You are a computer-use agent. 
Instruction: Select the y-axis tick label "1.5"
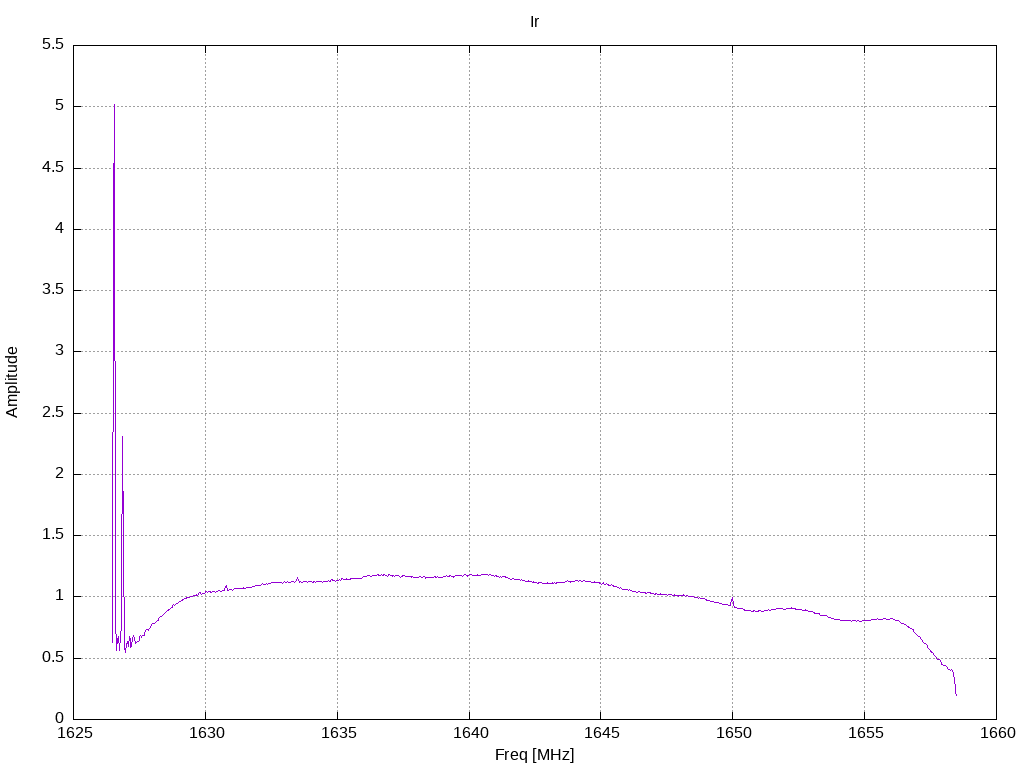click(53, 534)
